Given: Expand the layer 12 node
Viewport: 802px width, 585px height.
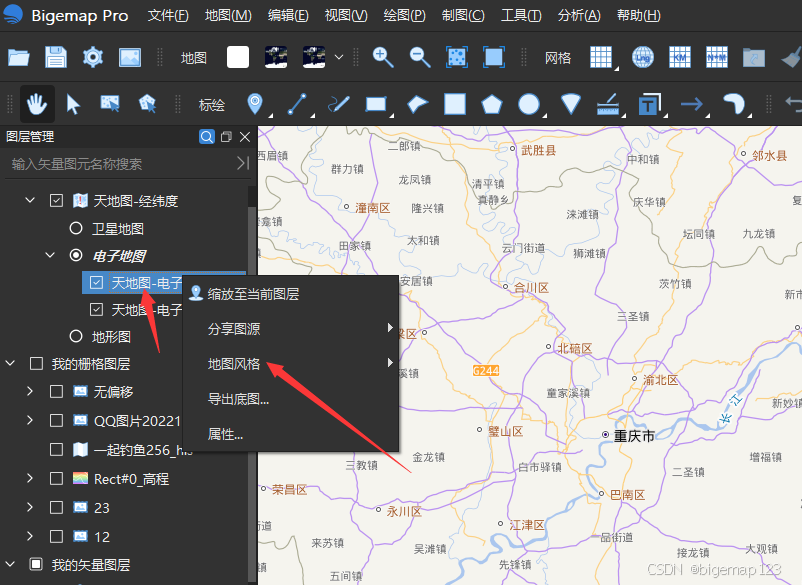Looking at the screenshot, I should tap(30, 536).
